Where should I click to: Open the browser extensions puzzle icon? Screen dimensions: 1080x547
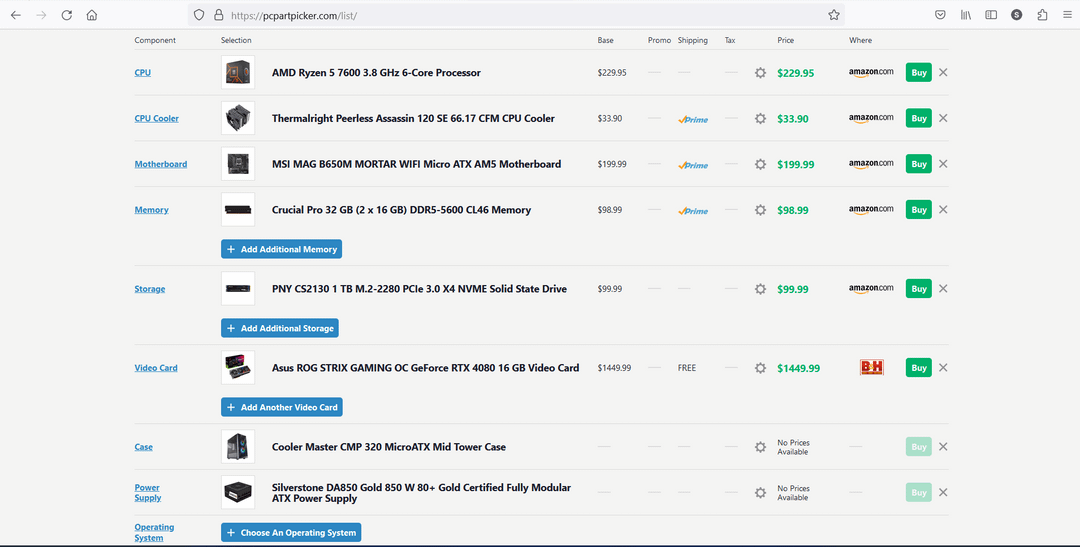[x=1042, y=14]
